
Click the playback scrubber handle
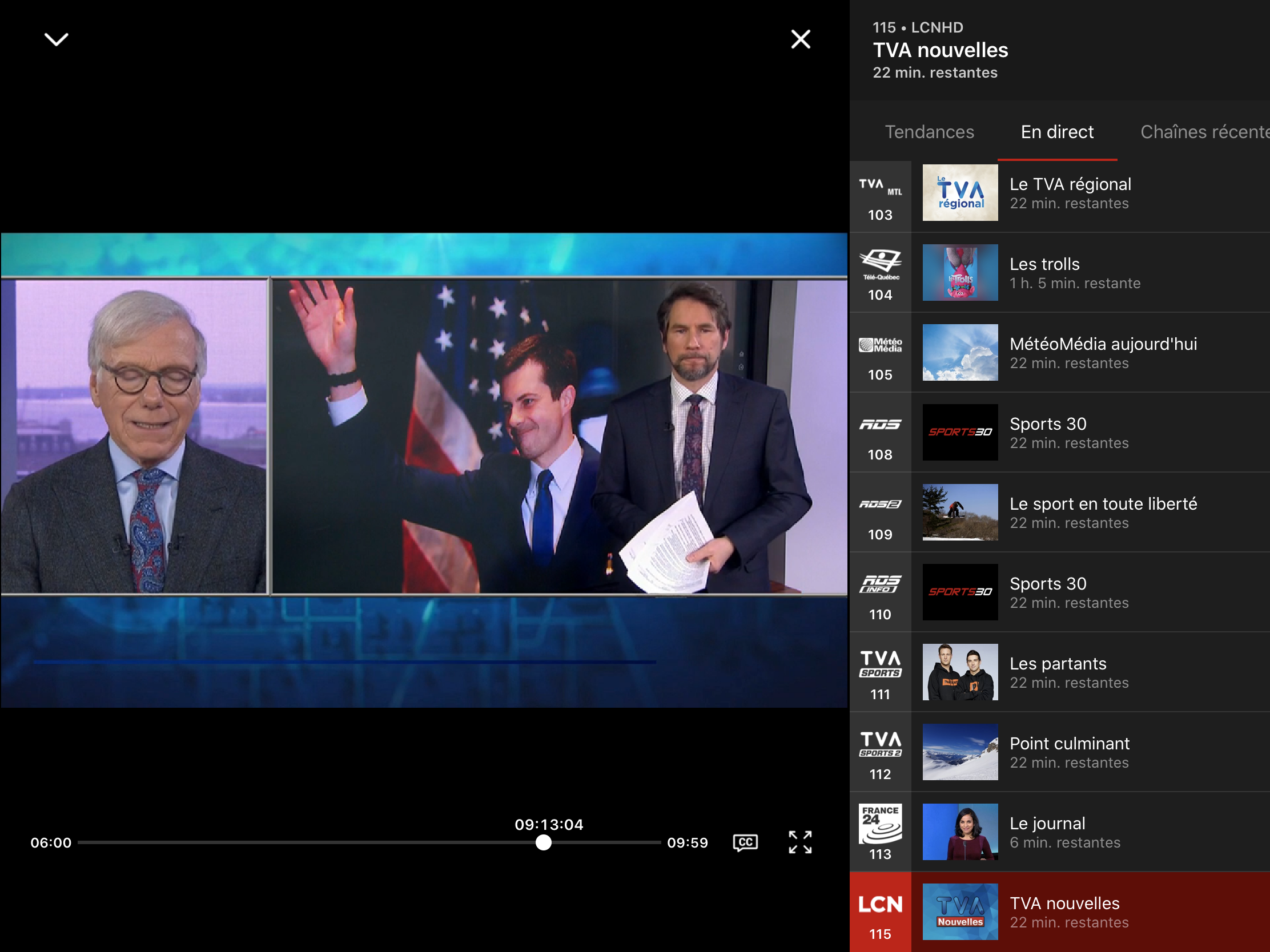point(543,842)
